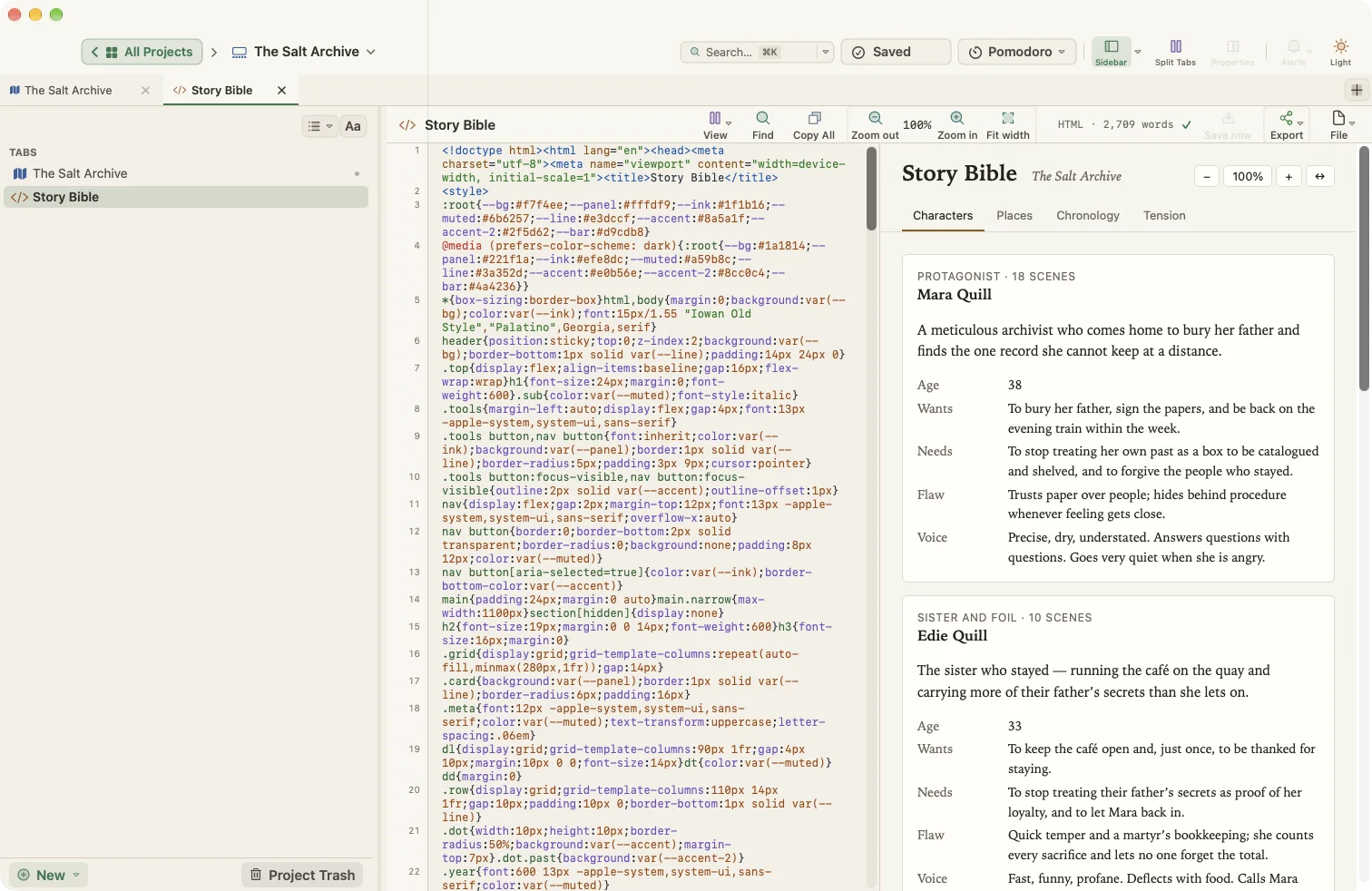
Task: Open the Project Trash
Action: 302,875
